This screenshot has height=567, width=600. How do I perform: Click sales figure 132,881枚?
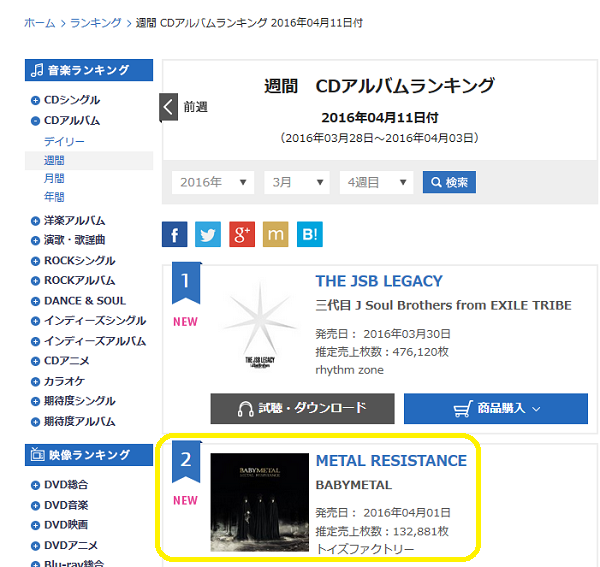421,531
